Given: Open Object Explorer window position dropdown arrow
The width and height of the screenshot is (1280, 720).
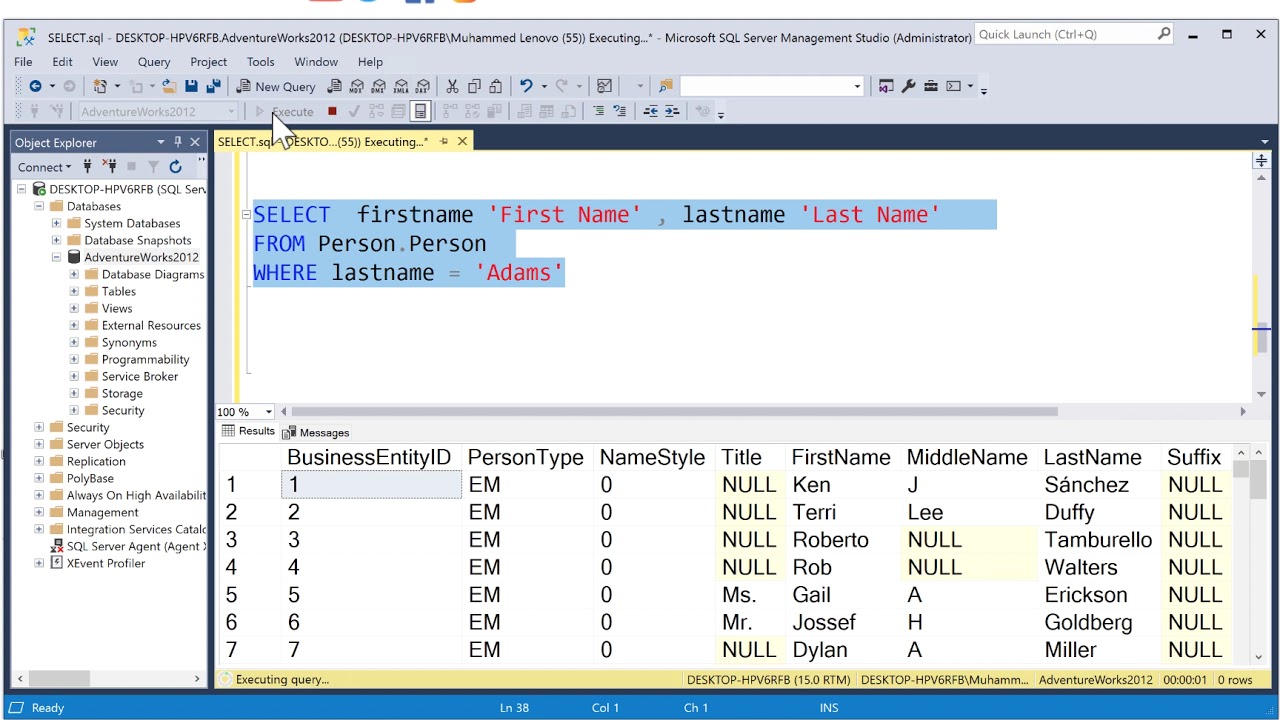Looking at the screenshot, I should coord(160,142).
